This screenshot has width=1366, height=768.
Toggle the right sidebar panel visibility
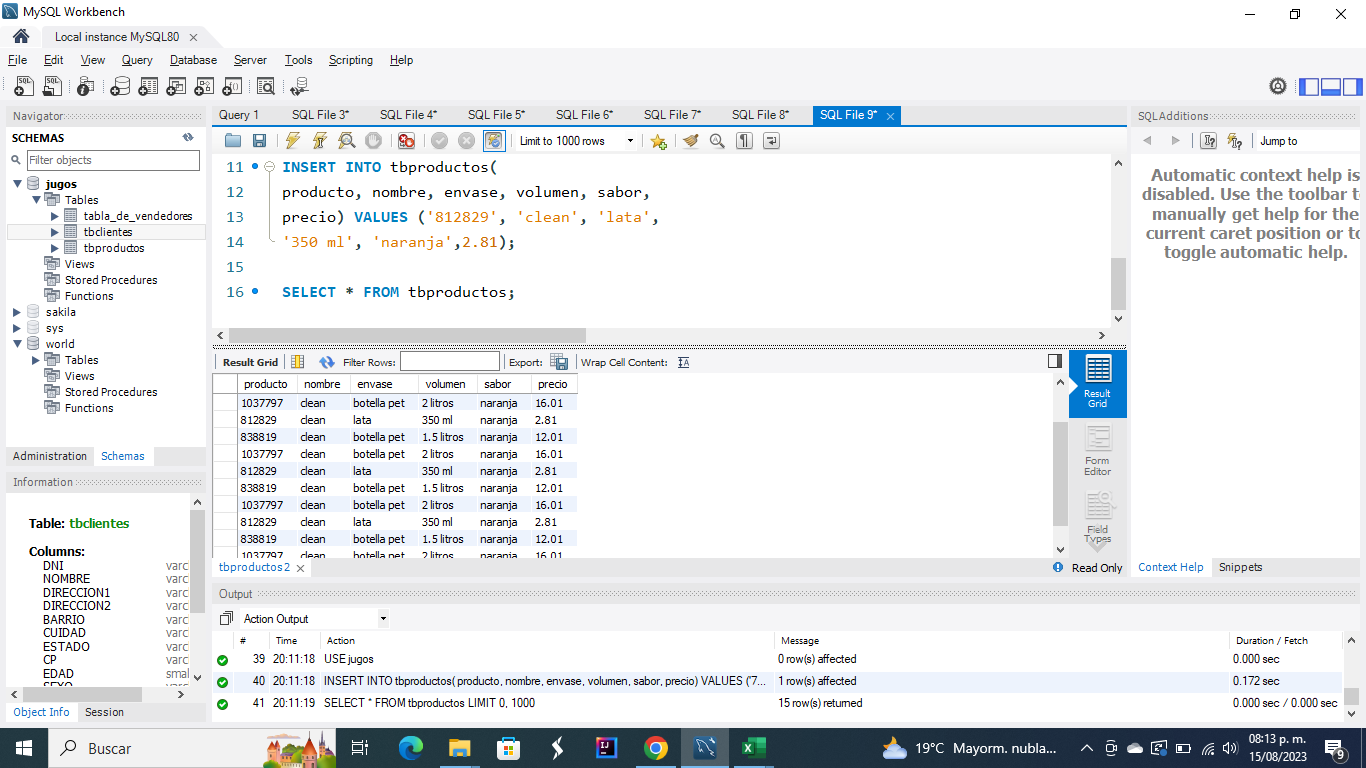[1351, 87]
